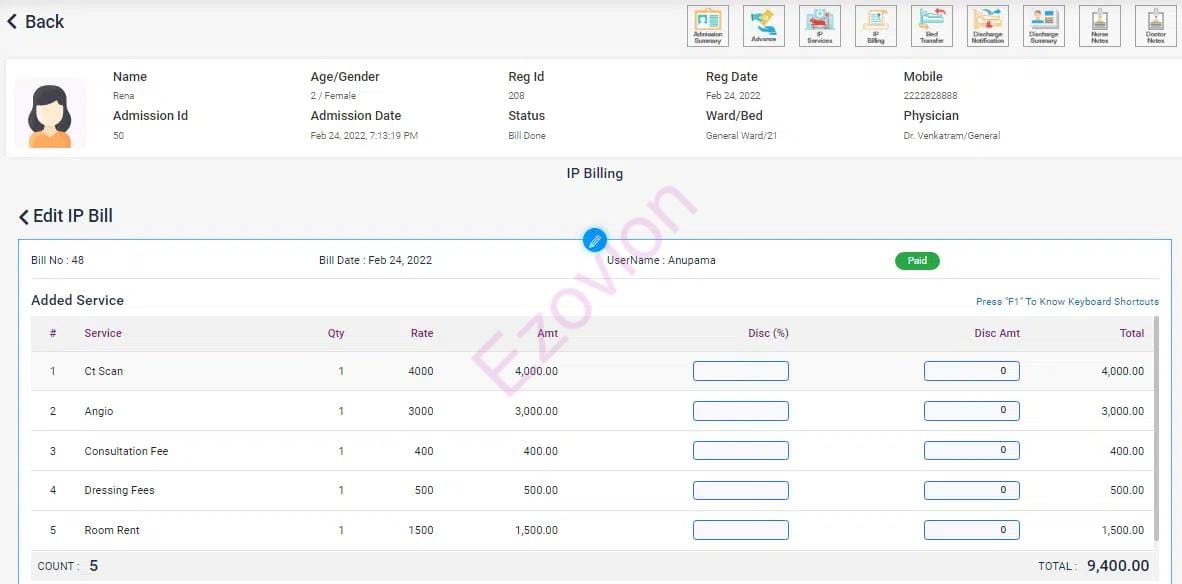The width and height of the screenshot is (1182, 584).
Task: Click the green Paid status badge
Action: coord(917,261)
